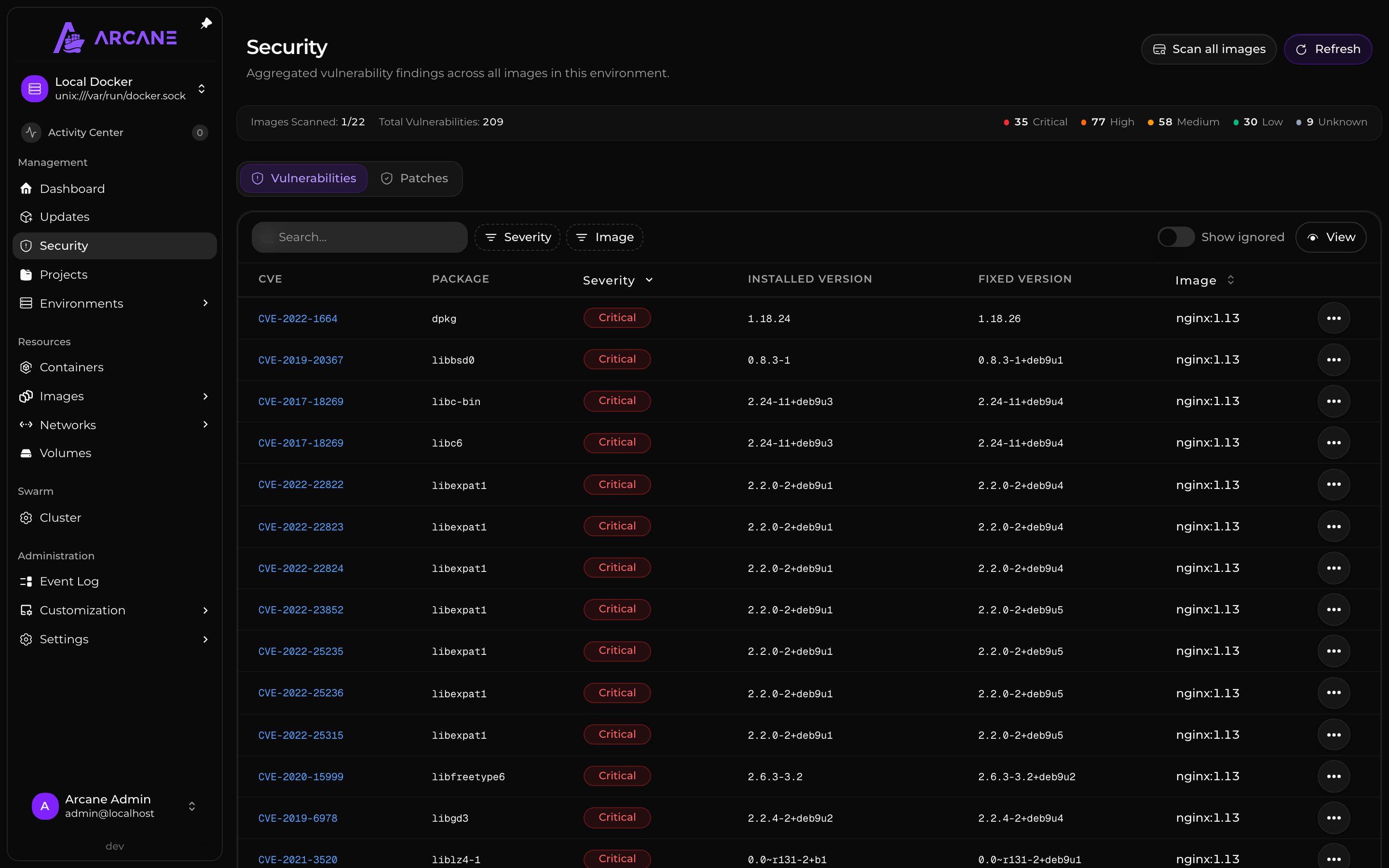
Task: Open the View options button
Action: pyautogui.click(x=1331, y=237)
